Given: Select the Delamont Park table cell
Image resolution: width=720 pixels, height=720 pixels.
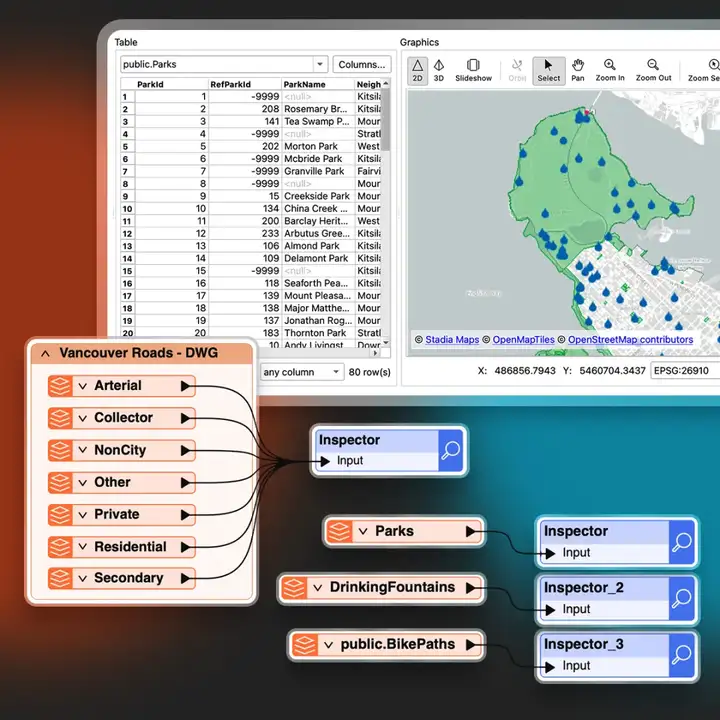Looking at the screenshot, I should pyautogui.click(x=318, y=259).
